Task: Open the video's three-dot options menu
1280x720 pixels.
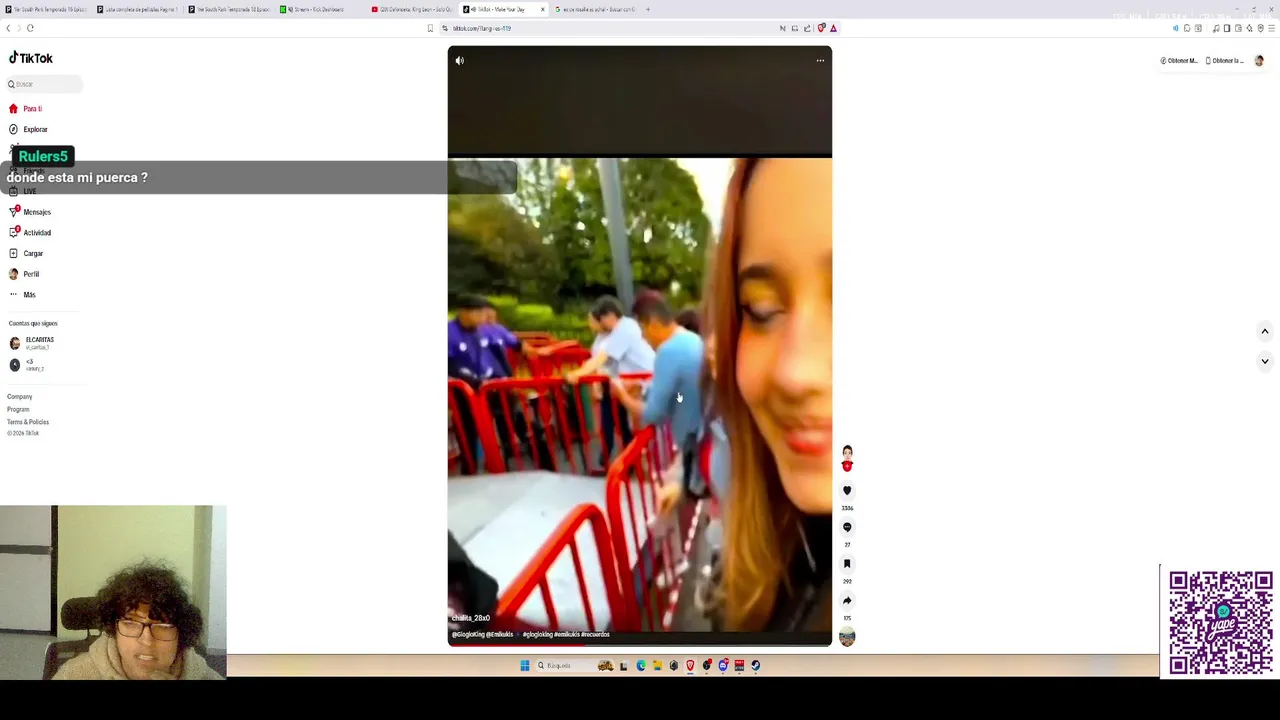Action: click(820, 61)
